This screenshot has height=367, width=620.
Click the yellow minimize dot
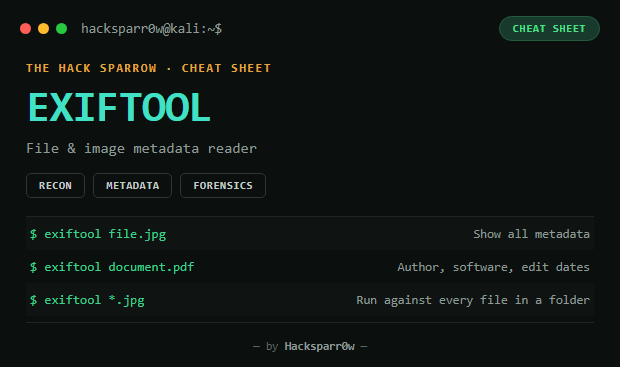(43, 28)
